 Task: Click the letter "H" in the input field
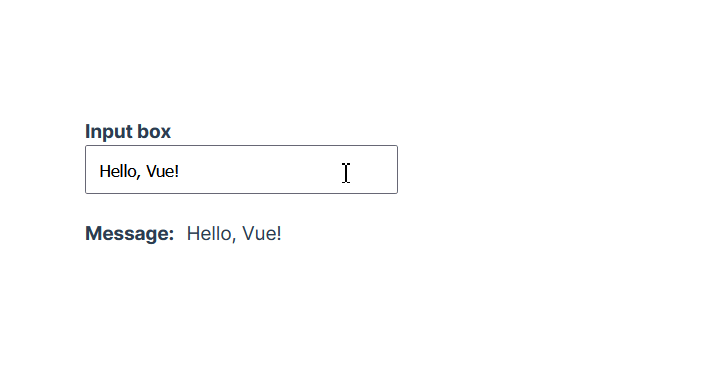tap(105, 171)
